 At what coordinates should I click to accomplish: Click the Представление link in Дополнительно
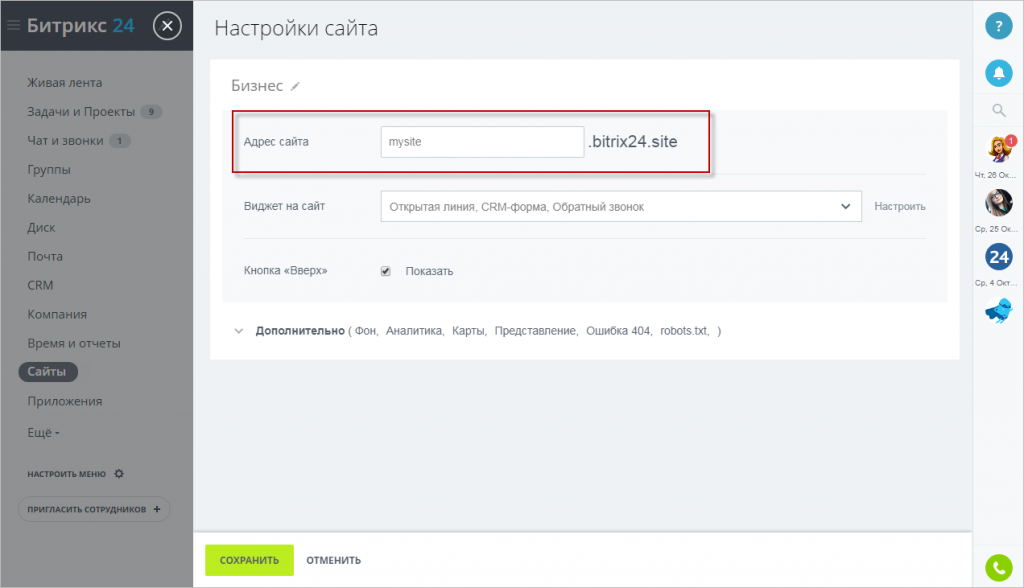pos(536,331)
